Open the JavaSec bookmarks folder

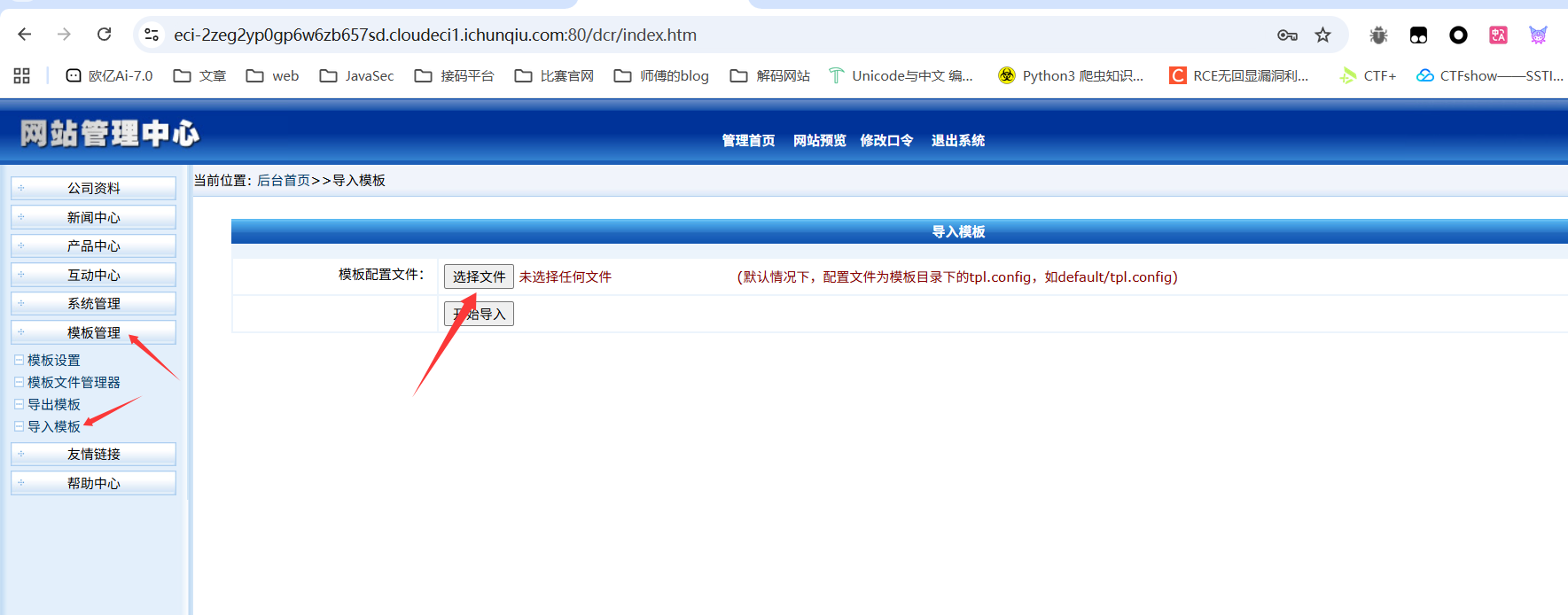coord(357,76)
